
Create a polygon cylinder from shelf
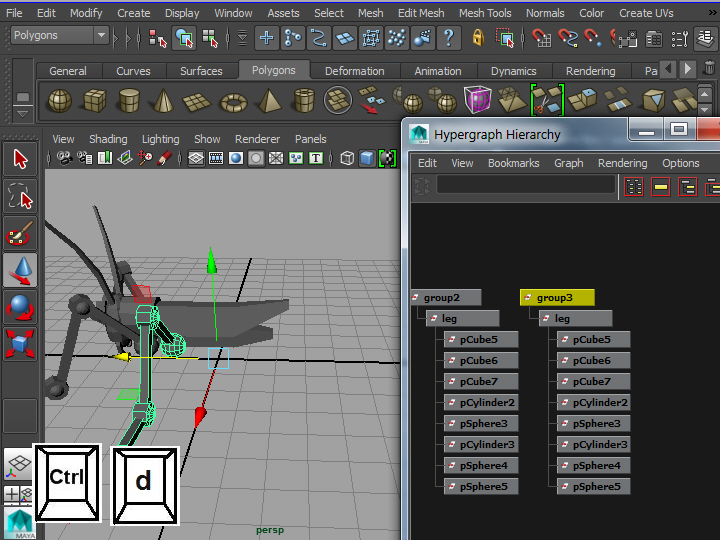pyautogui.click(x=129, y=101)
